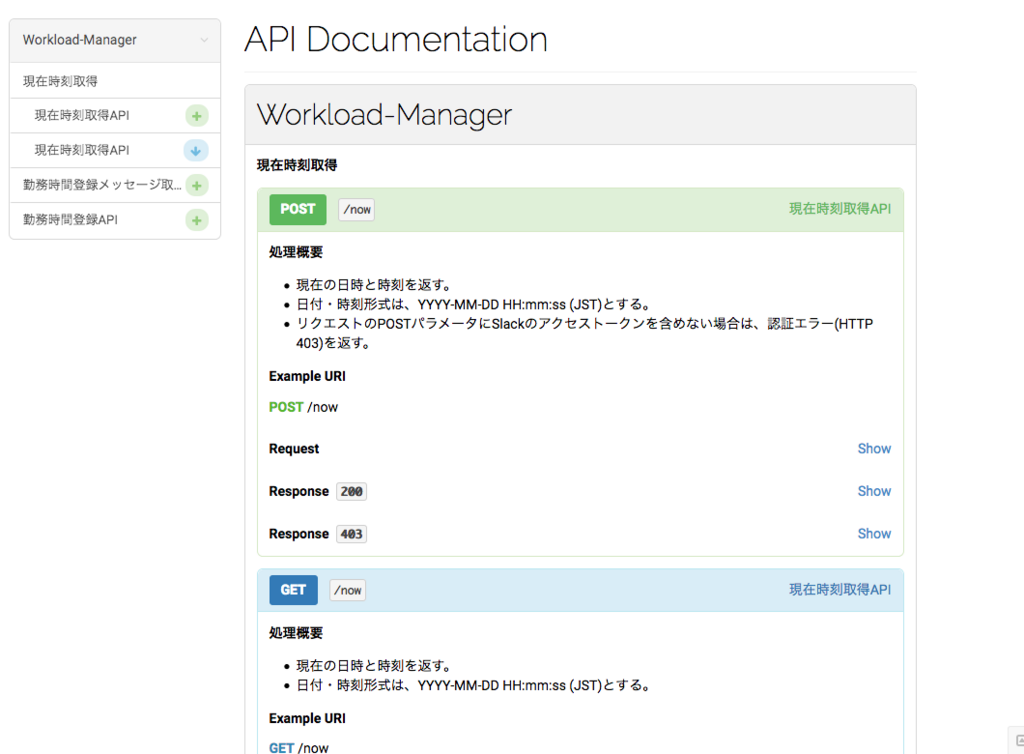Image resolution: width=1024 pixels, height=754 pixels.
Task: Click the plus icon beside 勤務時間登録メッセージ取...
Action: pos(197,185)
